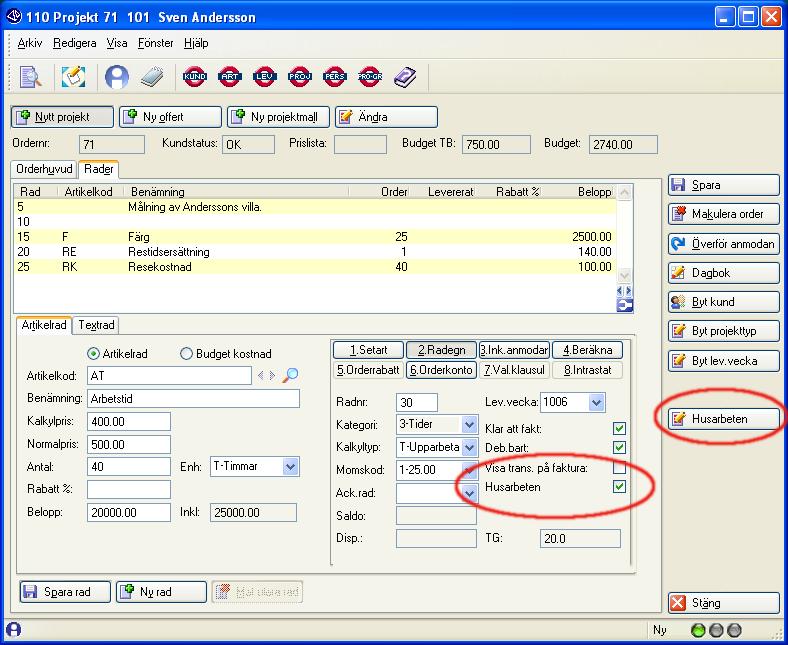Click the blue expand list icon below the rows
The image size is (788, 645).
pyautogui.click(x=624, y=305)
